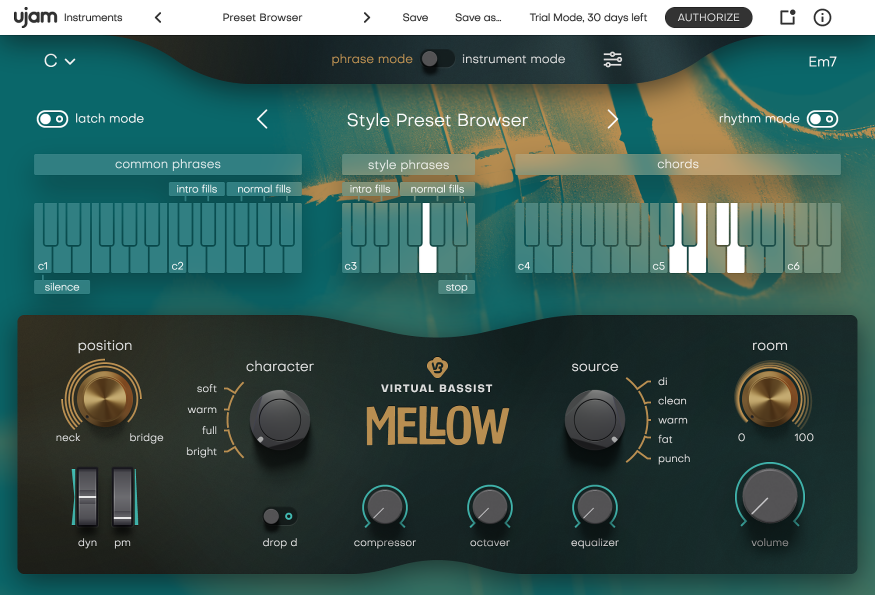Click the c2 key

178,260
